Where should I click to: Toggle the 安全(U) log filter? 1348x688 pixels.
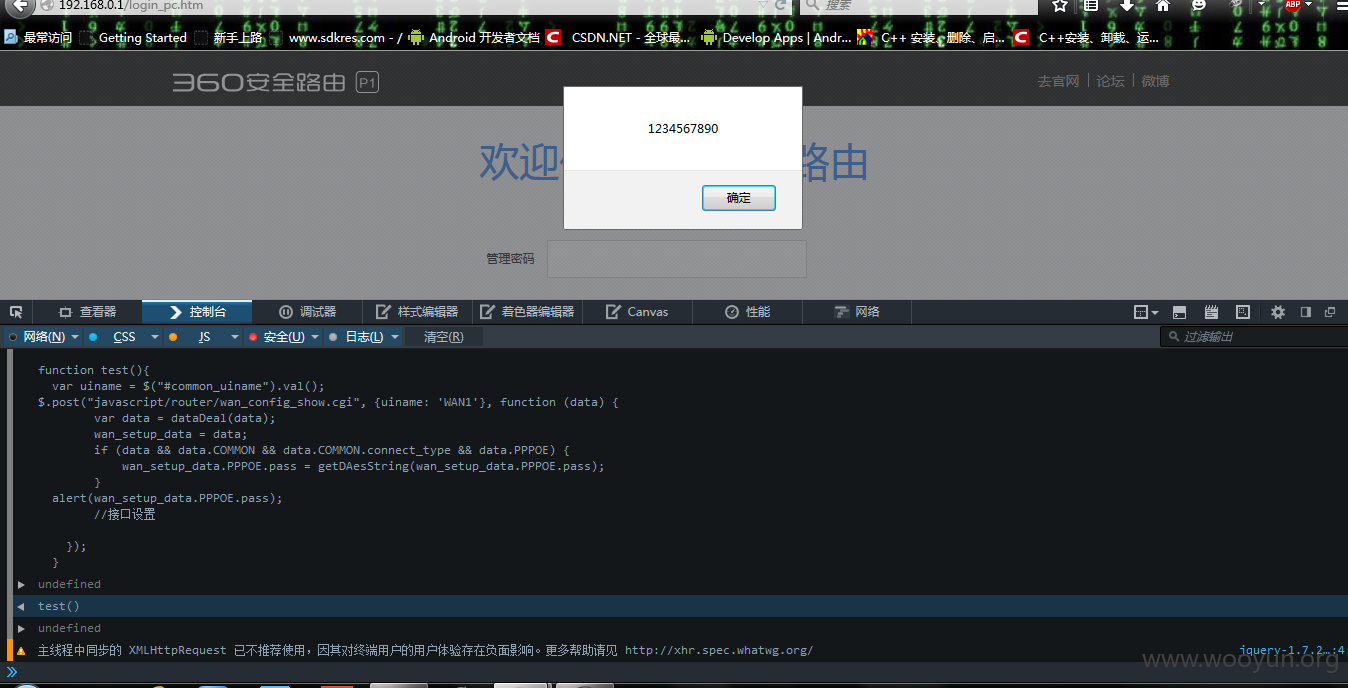click(x=276, y=337)
